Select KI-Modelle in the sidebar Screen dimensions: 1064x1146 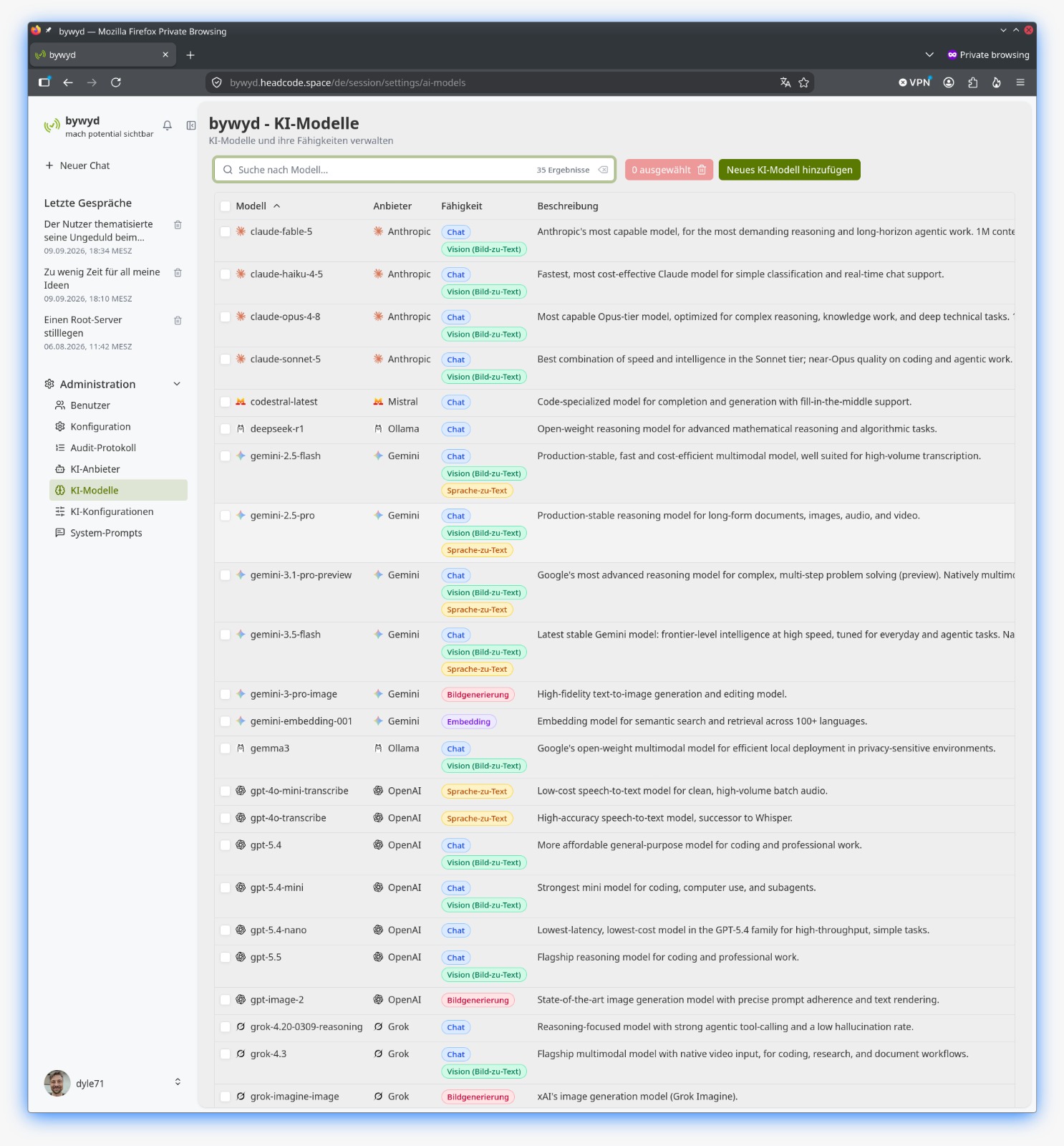coord(118,491)
